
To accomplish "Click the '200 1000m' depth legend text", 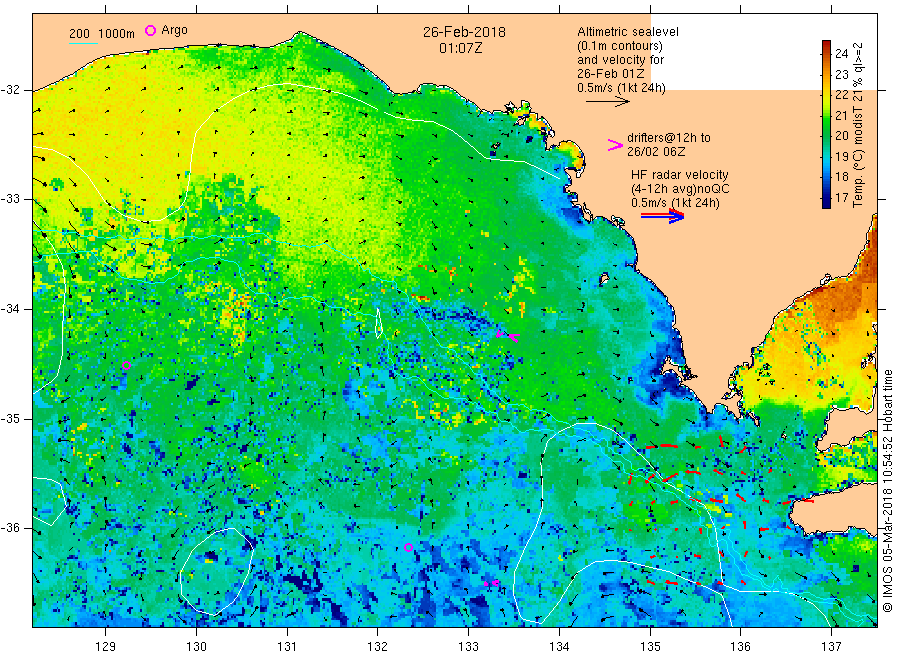I will [102, 33].
